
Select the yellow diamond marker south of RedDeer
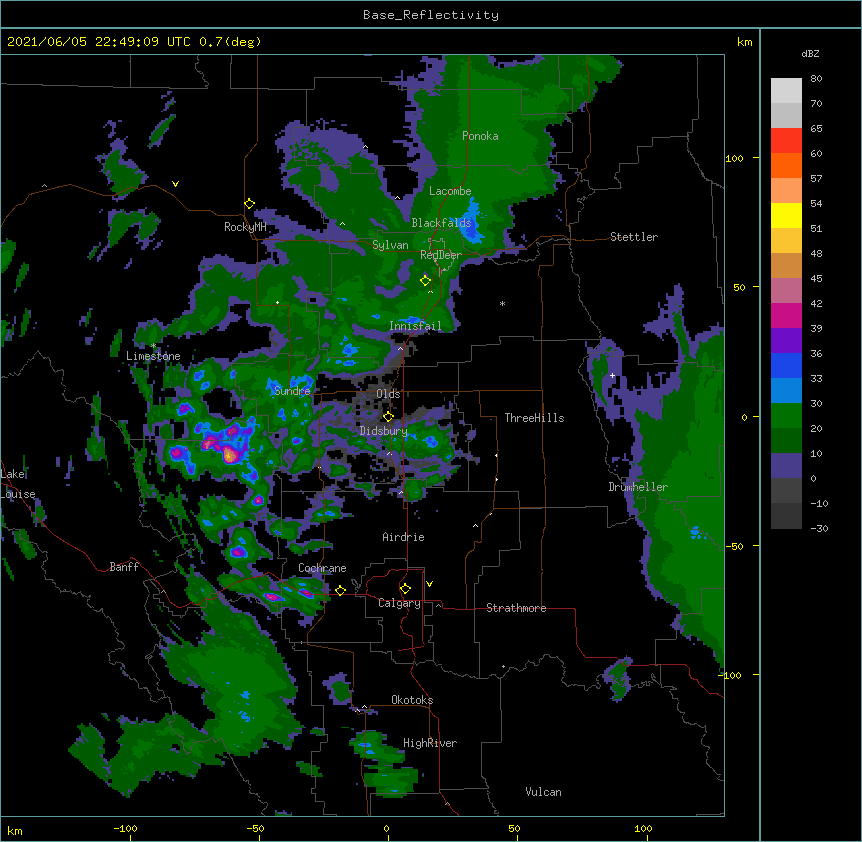click(425, 281)
